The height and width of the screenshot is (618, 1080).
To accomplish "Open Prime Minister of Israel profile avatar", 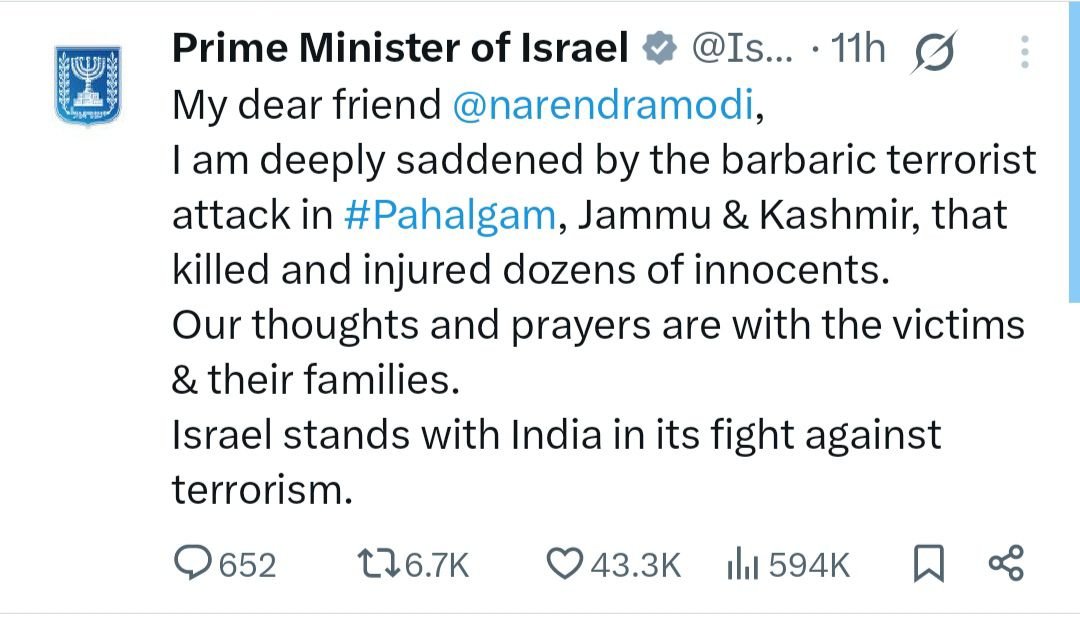I will pos(88,85).
